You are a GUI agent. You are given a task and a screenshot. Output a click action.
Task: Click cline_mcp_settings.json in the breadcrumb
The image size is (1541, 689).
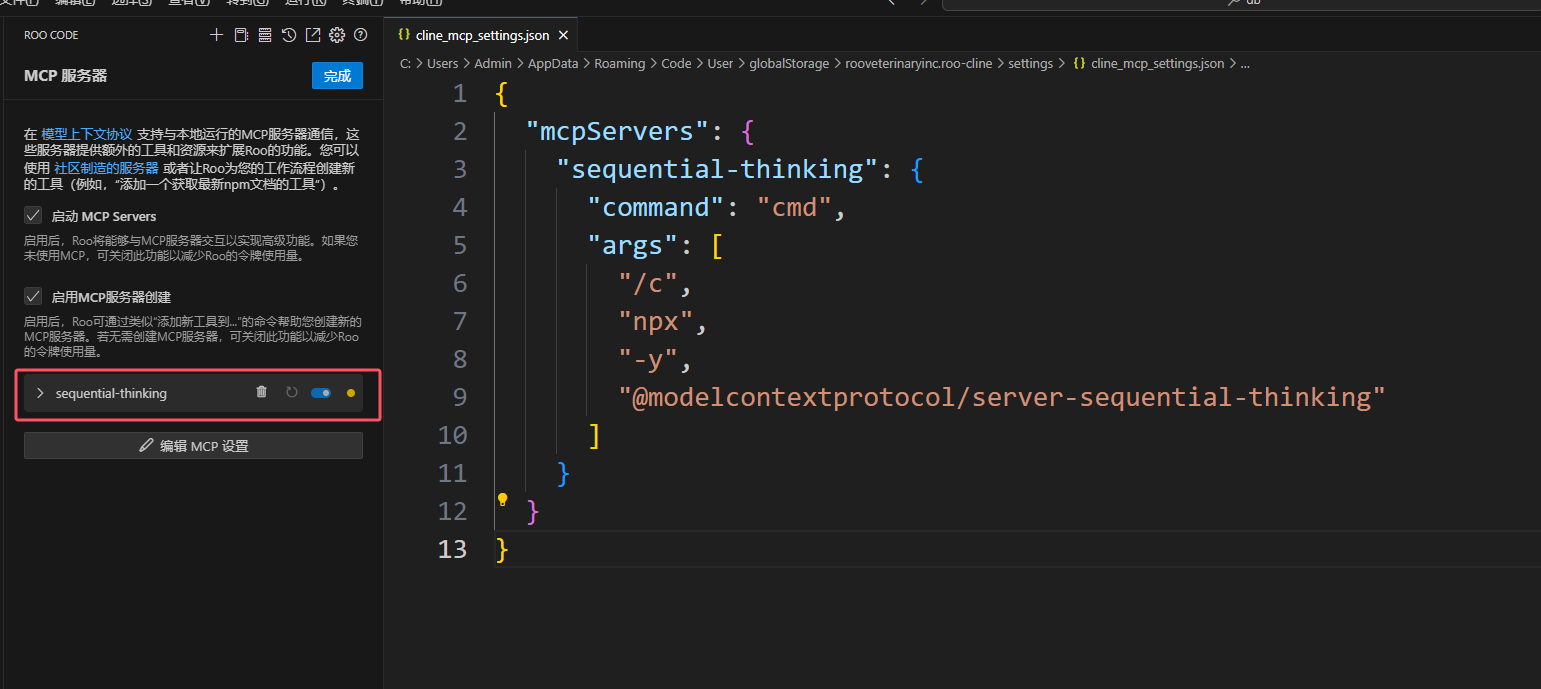coord(1157,63)
